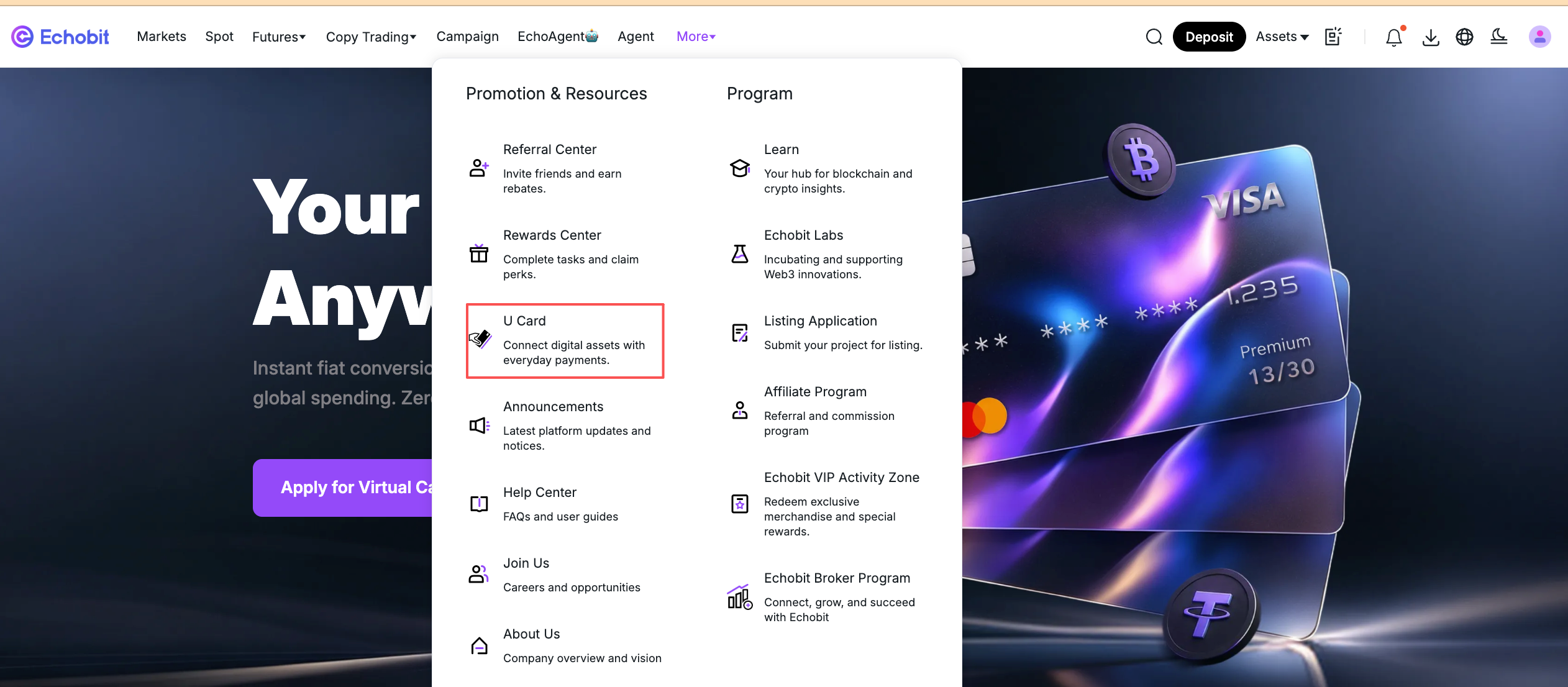This screenshot has width=1568, height=687.
Task: Click 'Submit your project for listing.' text
Action: [x=843, y=345]
